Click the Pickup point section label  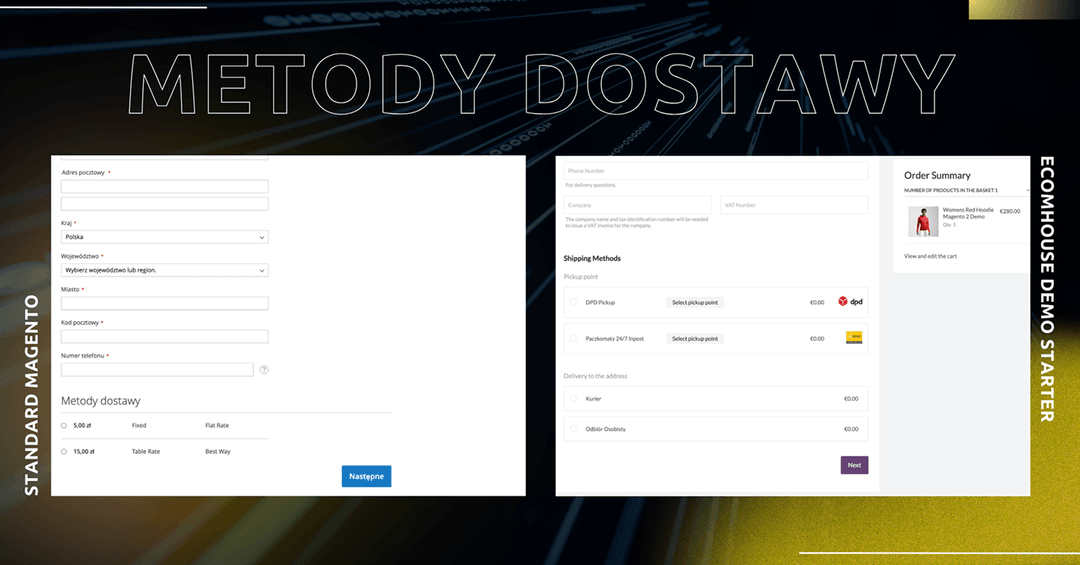click(581, 277)
